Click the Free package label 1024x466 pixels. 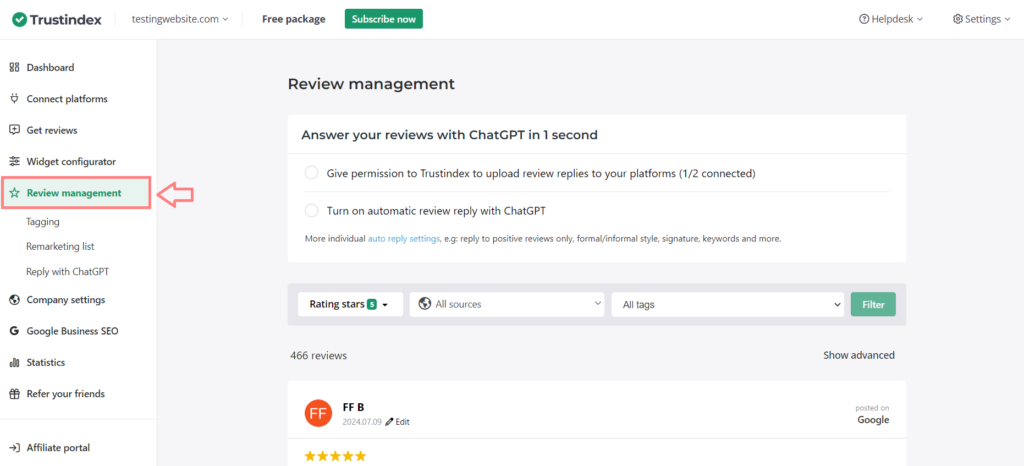(294, 19)
